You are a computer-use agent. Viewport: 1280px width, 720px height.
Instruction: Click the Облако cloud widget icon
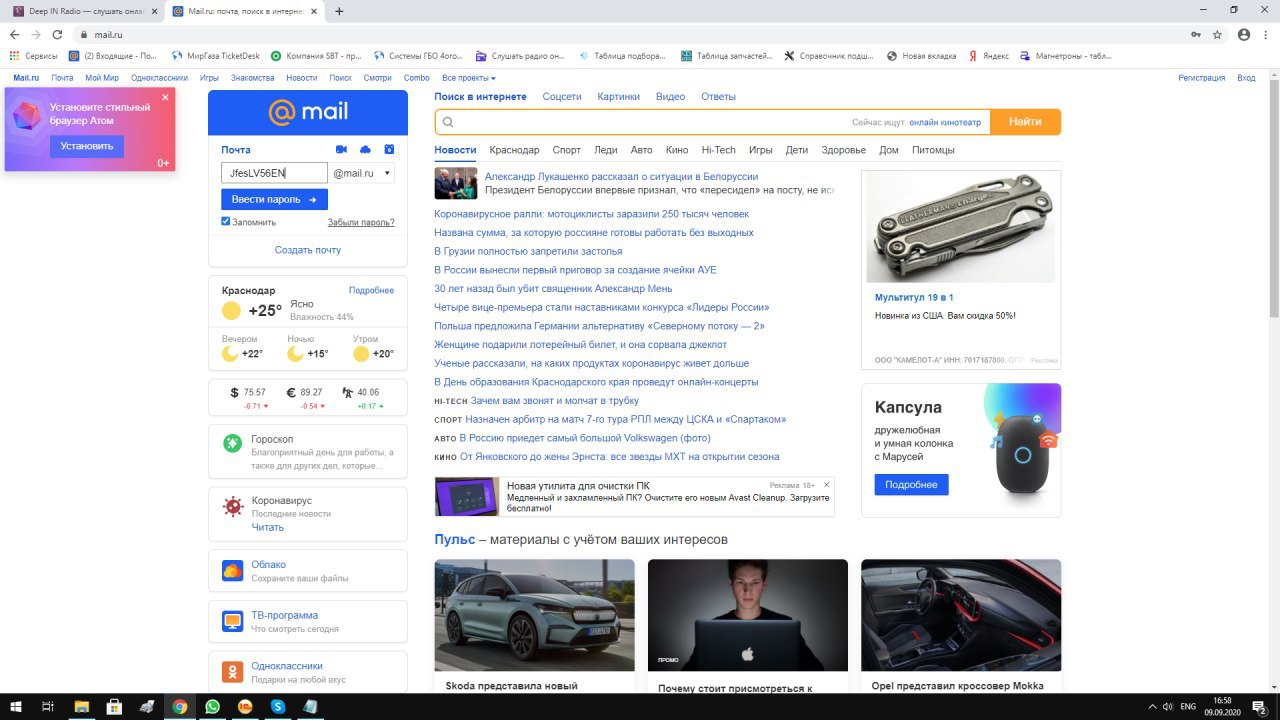pyautogui.click(x=232, y=571)
